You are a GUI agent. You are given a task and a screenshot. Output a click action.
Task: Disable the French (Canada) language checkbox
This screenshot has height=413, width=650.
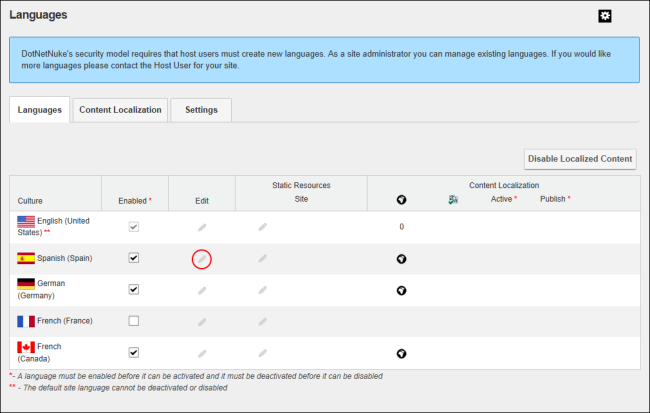tap(133, 352)
